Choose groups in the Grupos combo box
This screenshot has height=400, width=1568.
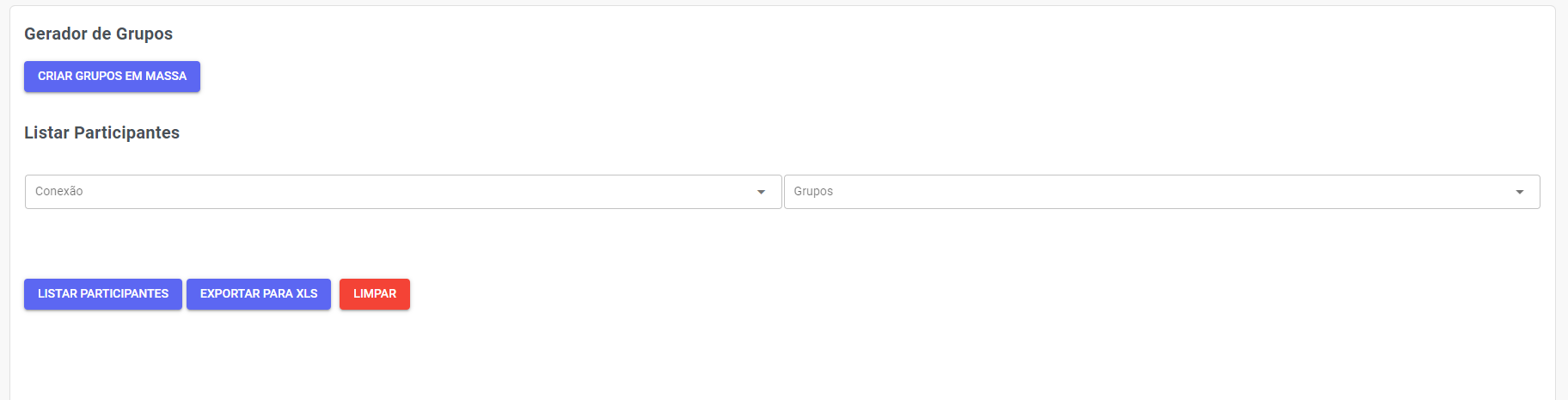point(1161,192)
